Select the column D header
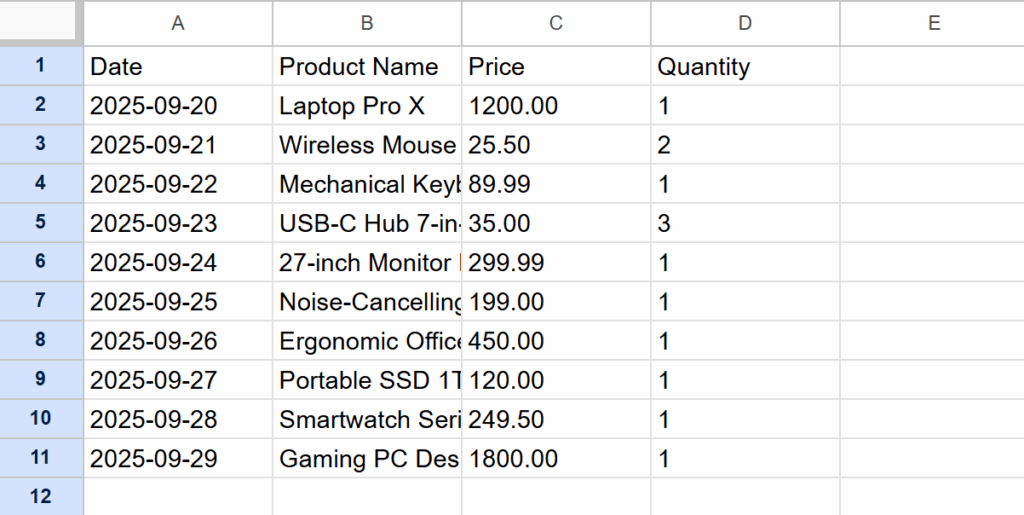Screen dimensions: 1024x515 pyautogui.click(x=745, y=23)
